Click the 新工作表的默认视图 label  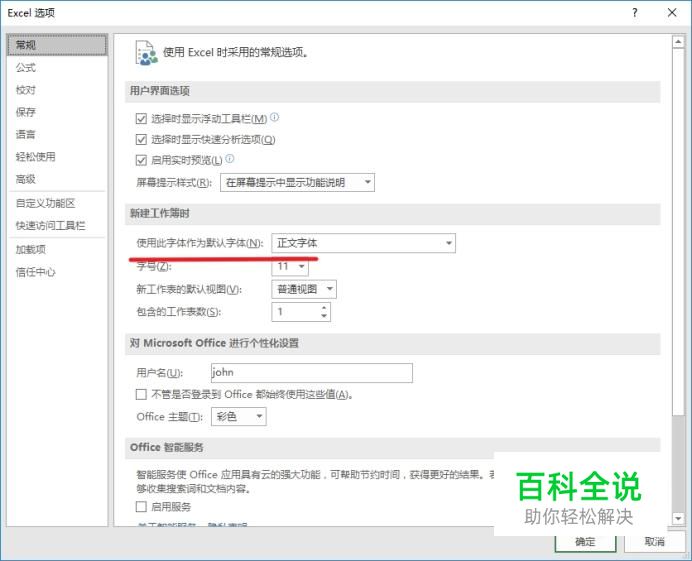pyautogui.click(x=189, y=290)
